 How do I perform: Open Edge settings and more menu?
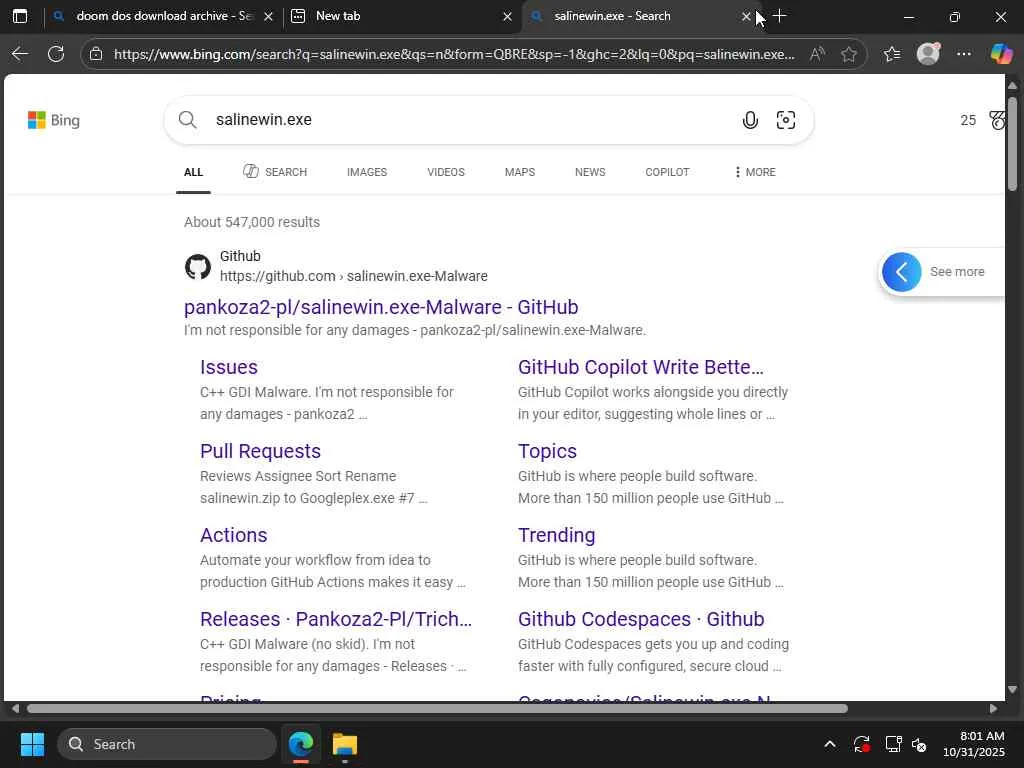(x=964, y=54)
